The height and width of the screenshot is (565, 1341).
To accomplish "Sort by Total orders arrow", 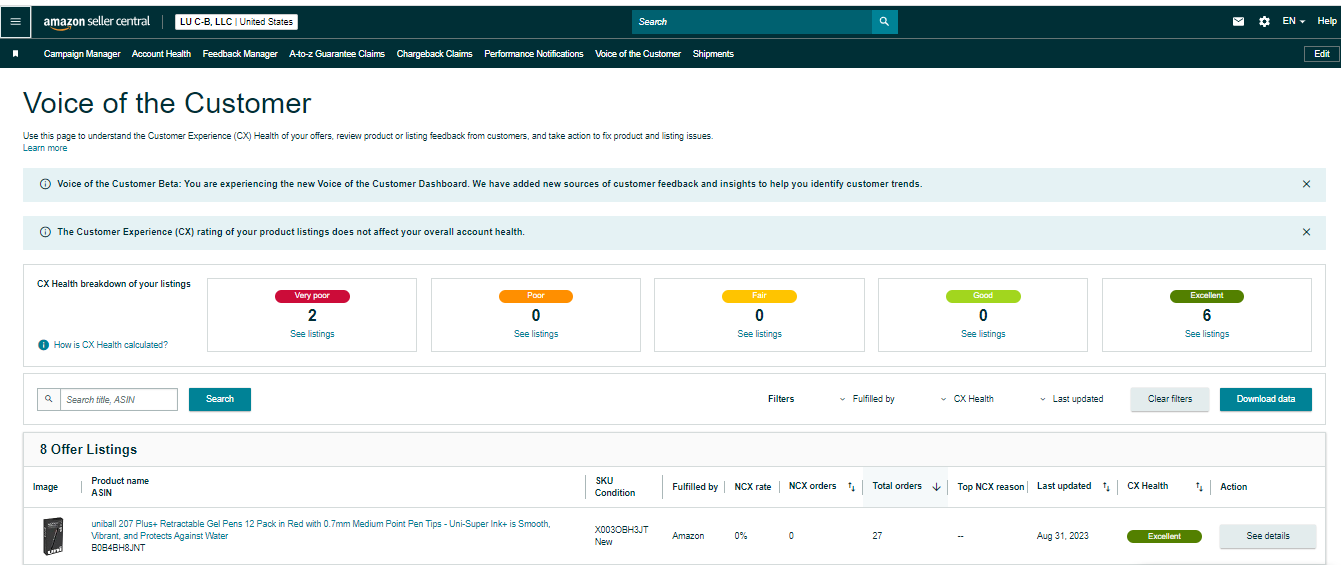I will [x=936, y=487].
